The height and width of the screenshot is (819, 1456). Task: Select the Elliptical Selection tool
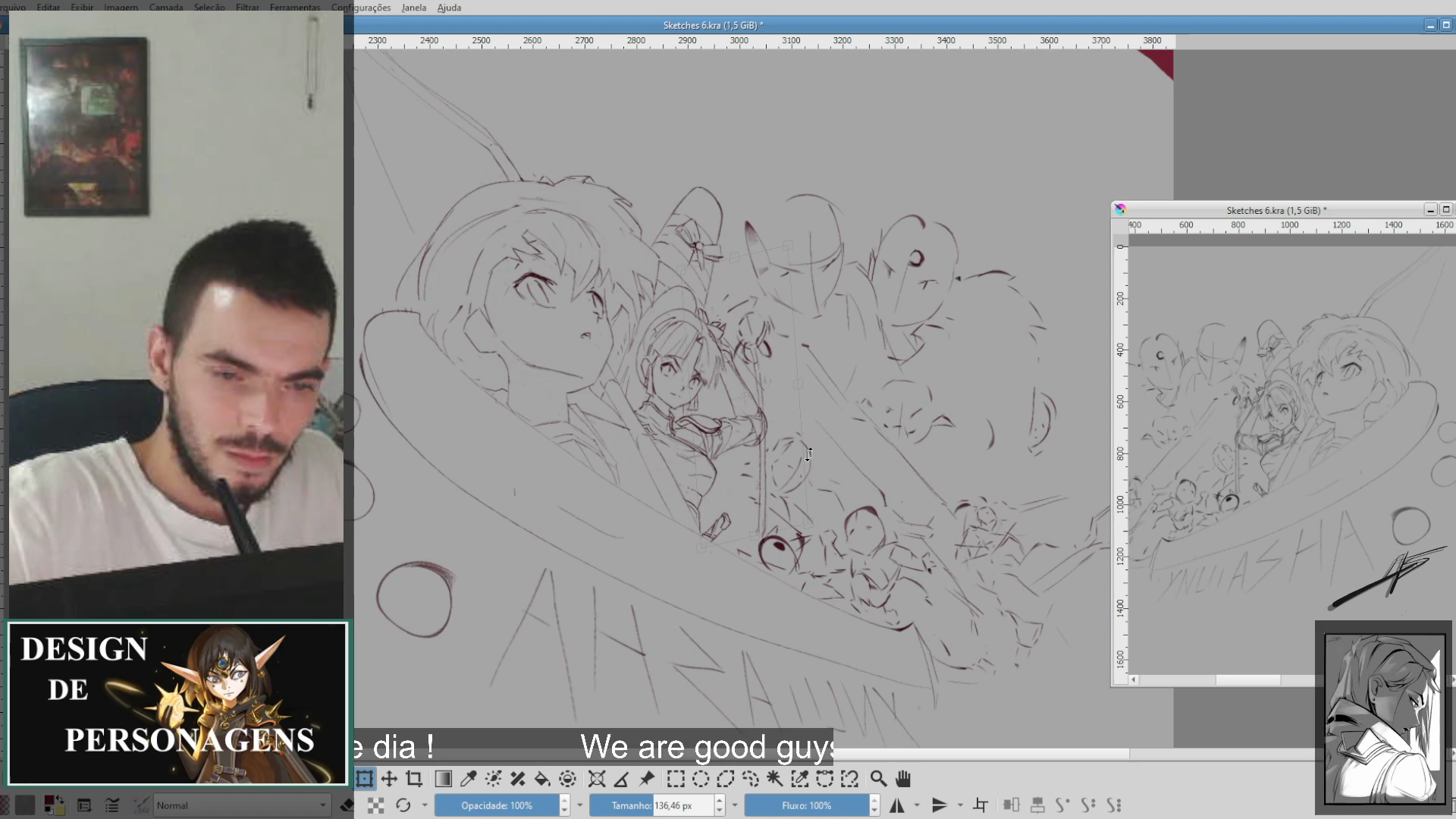tap(701, 779)
